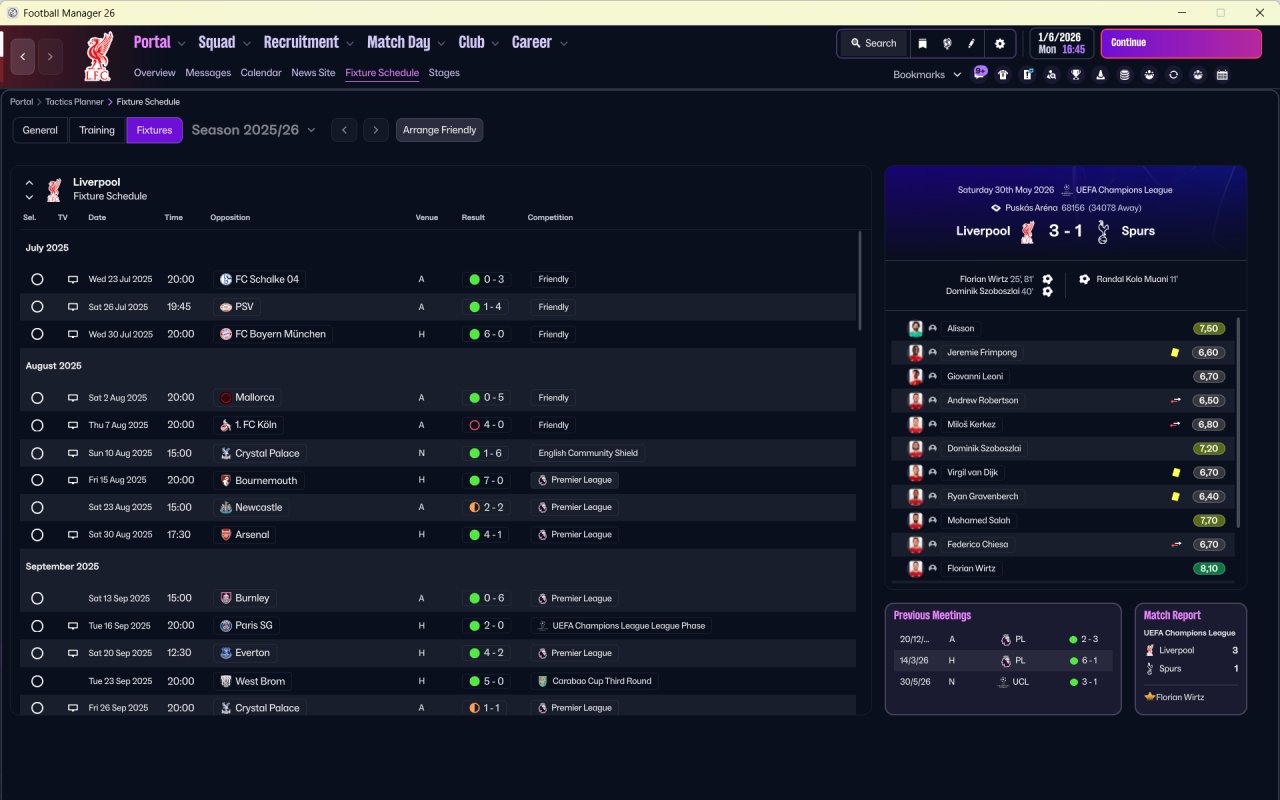Open the report alert bookmark icon
This screenshot has width=1280, height=800.
click(x=1027, y=74)
